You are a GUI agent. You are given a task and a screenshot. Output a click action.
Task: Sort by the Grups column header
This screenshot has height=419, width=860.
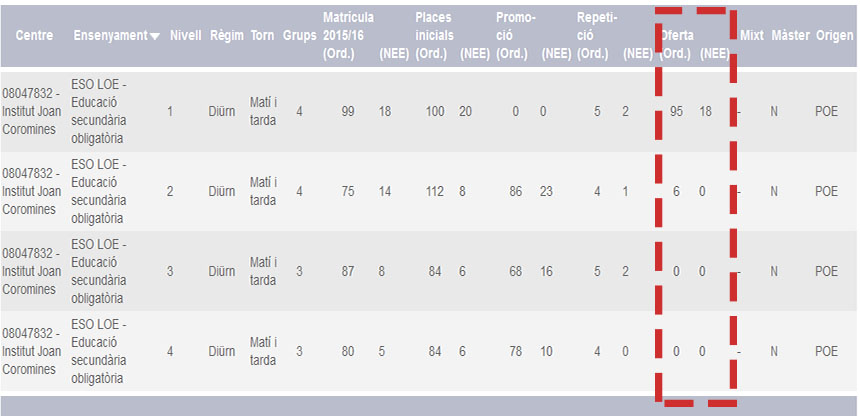299,36
